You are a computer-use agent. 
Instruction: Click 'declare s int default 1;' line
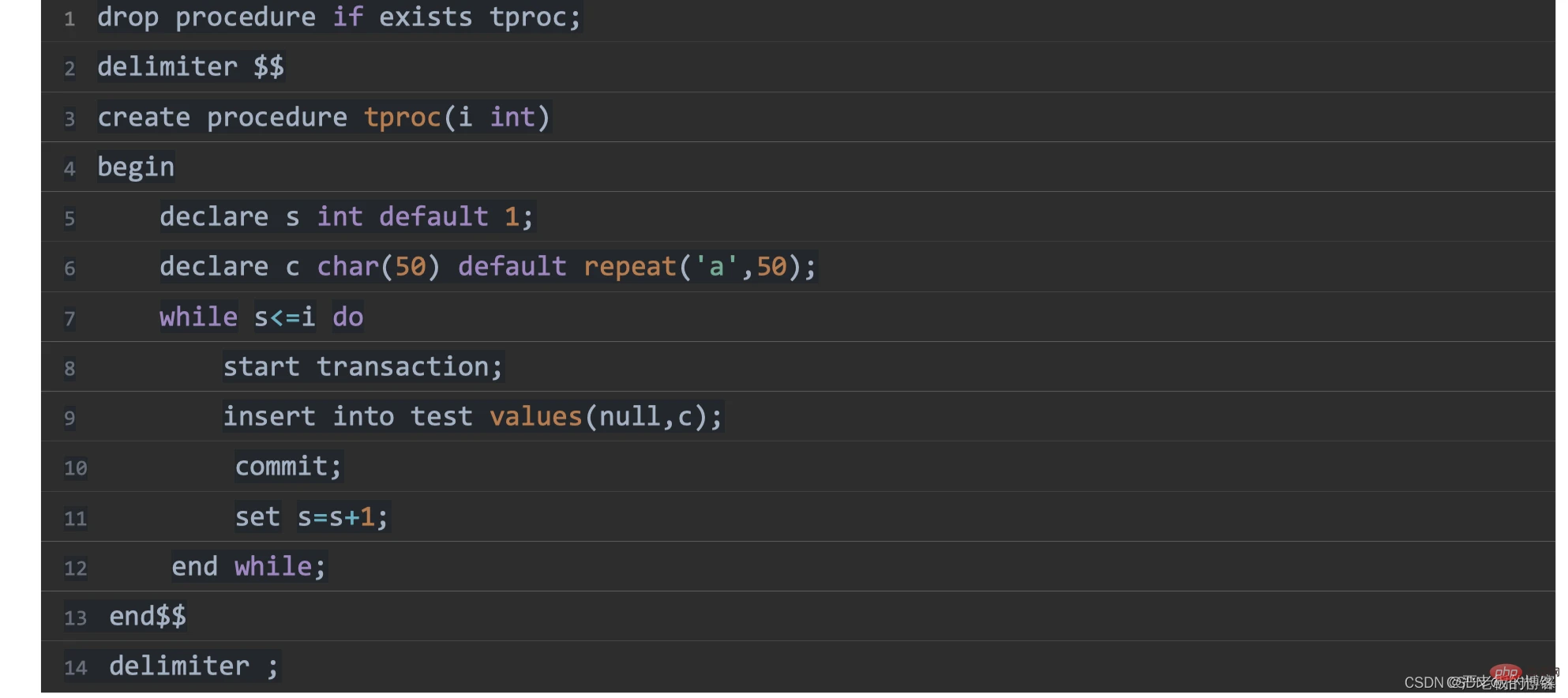tap(347, 217)
